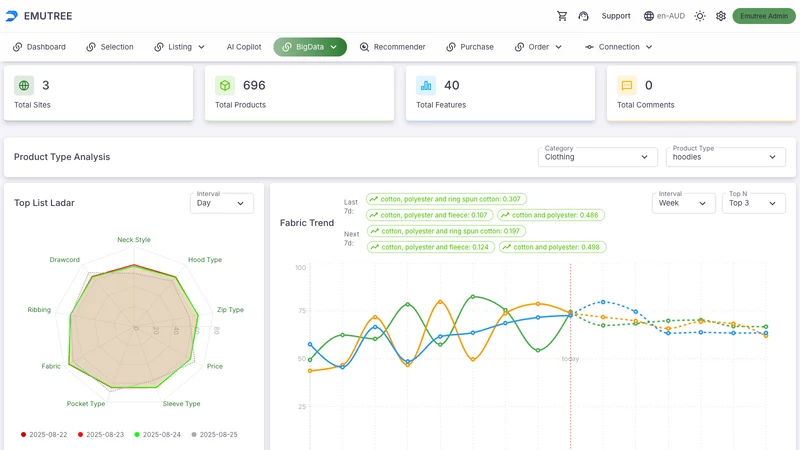
Task: Click the Pocket Type radar axis label
Action: click(86, 404)
